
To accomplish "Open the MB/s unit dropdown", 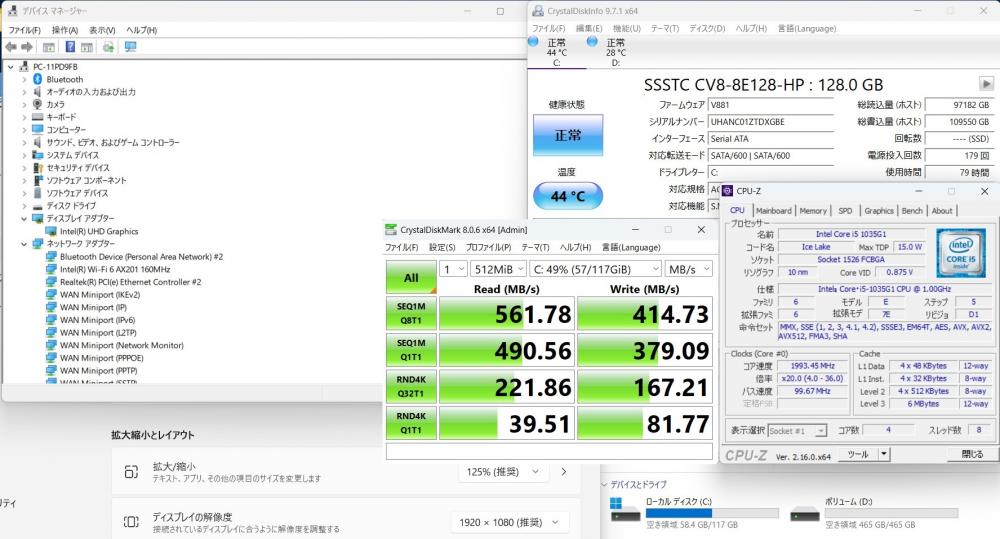I will click(x=687, y=268).
